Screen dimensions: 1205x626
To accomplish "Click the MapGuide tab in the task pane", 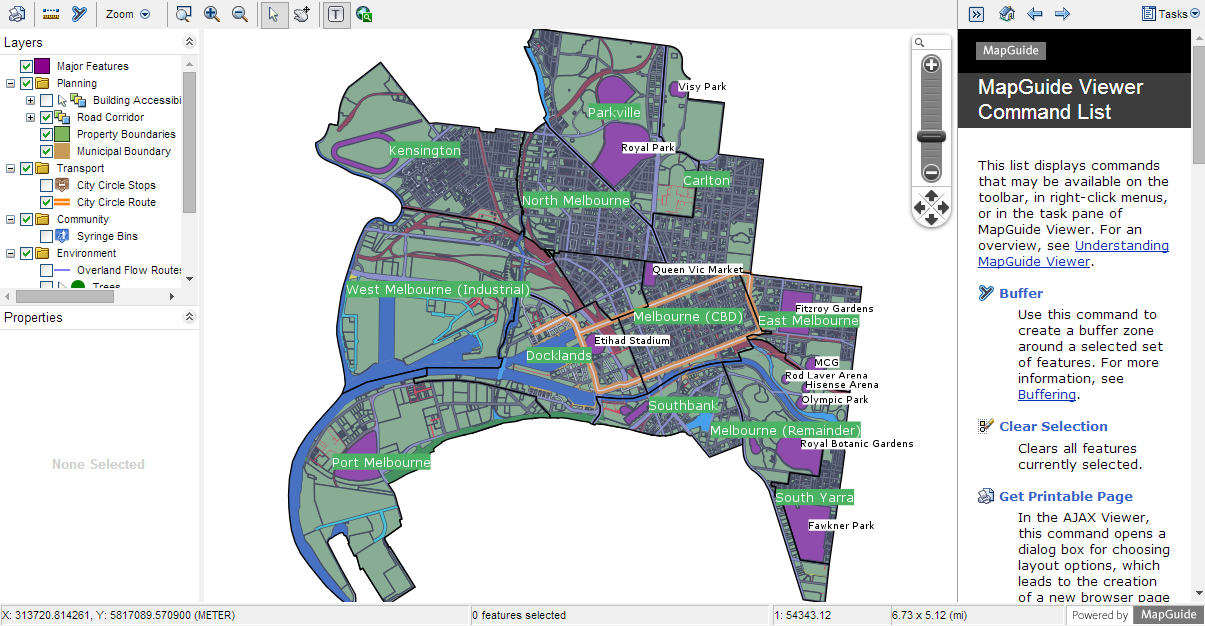I will tap(1010, 50).
